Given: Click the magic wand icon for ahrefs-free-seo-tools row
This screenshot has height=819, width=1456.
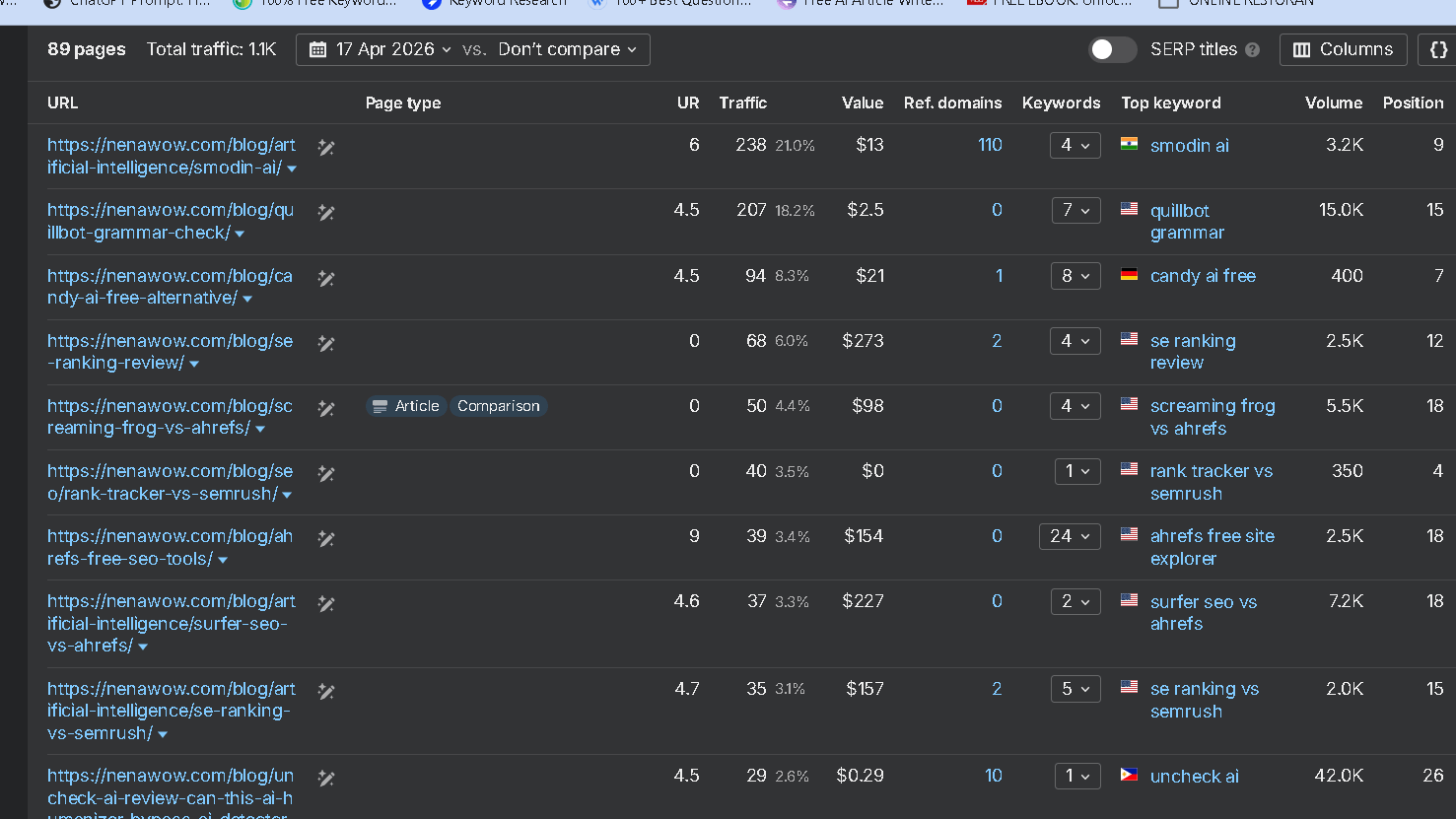Looking at the screenshot, I should pyautogui.click(x=326, y=539).
